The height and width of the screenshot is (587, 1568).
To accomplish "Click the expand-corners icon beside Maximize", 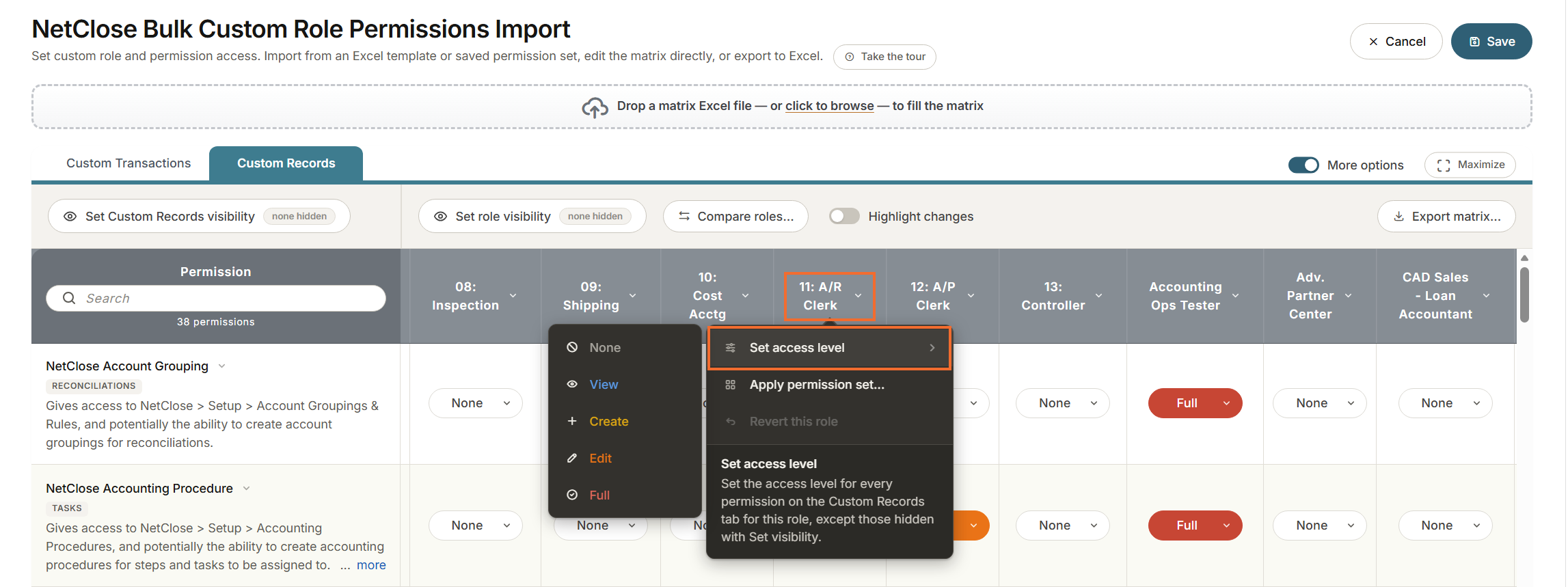I will 1444,165.
